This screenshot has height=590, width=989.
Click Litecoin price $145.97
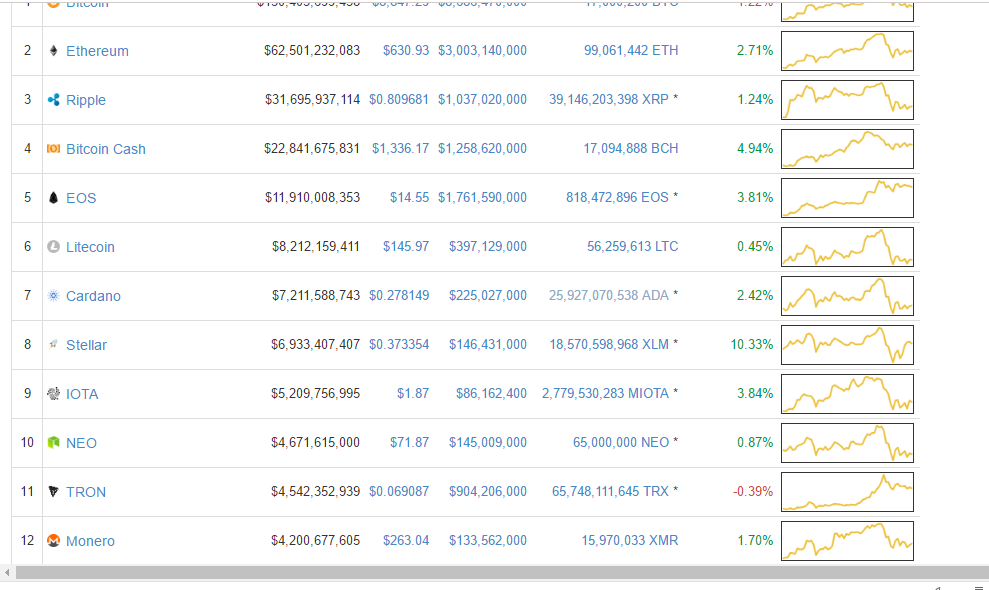[406, 247]
